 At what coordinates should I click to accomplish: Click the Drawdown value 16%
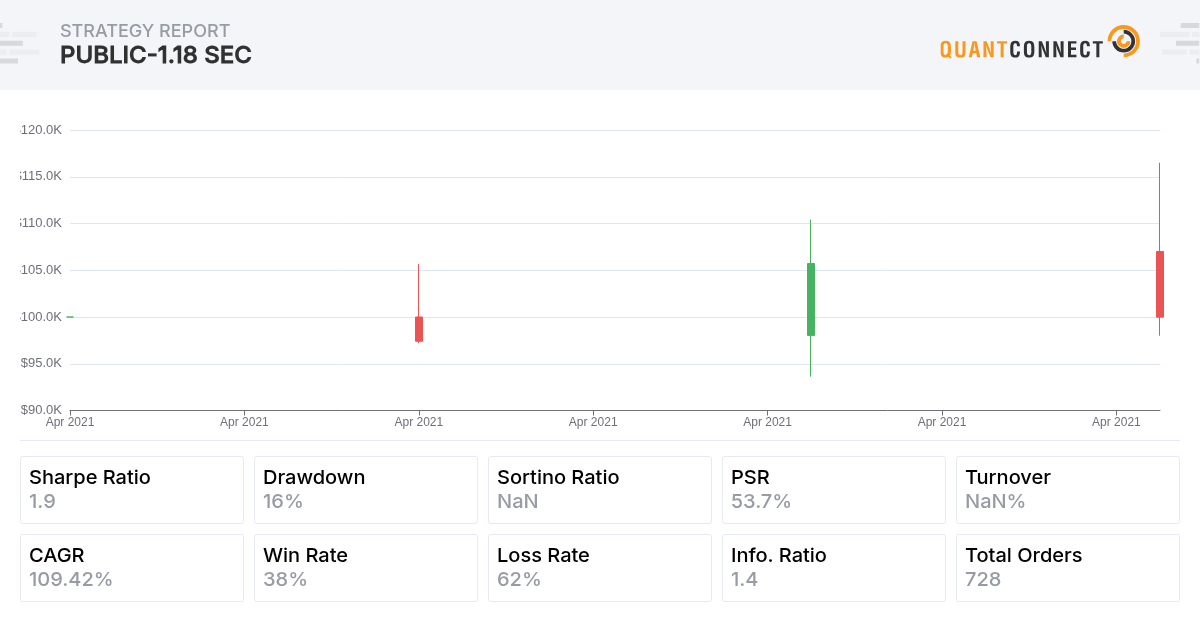283,502
